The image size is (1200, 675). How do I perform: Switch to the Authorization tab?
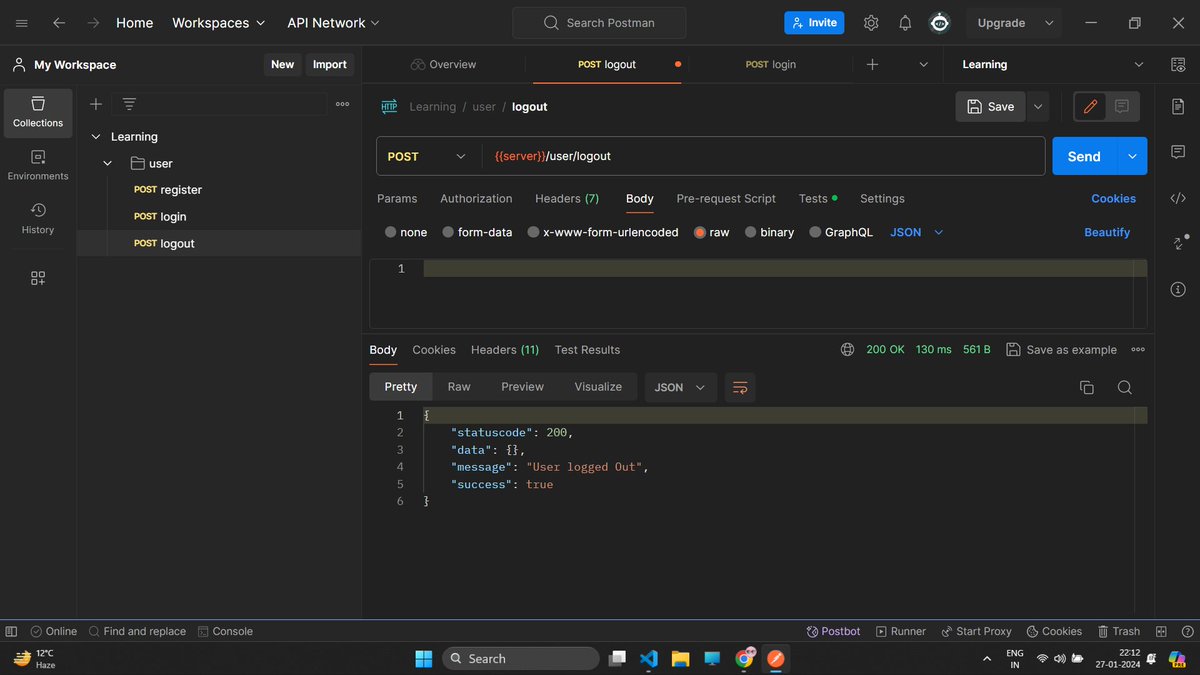(476, 198)
